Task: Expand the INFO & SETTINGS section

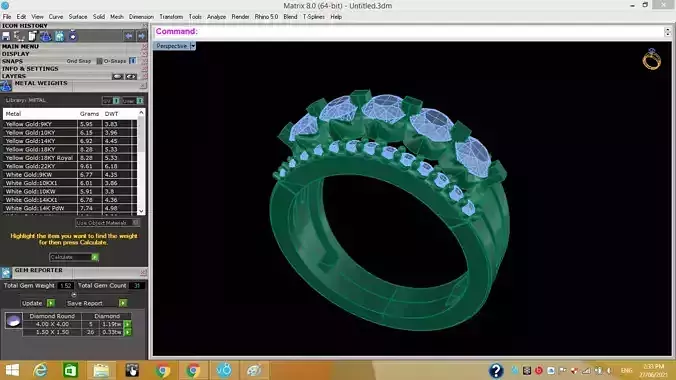Action: click(x=30, y=69)
